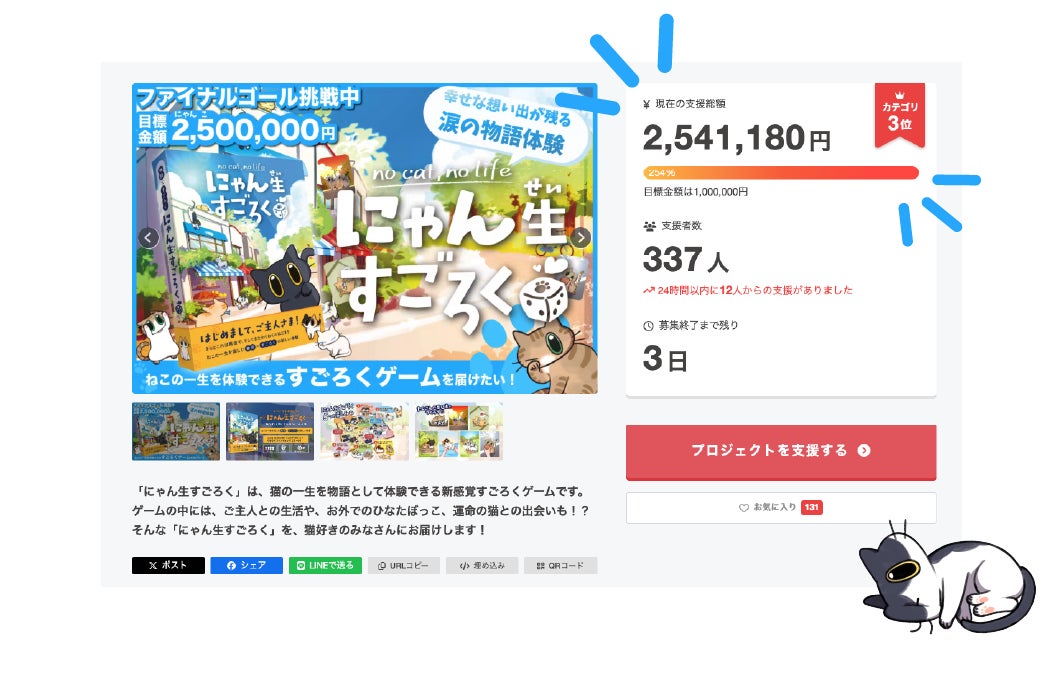Viewport: 1063px width, 680px height.
Task: Select the fourth thumbnail with card illustrations
Action: [x=458, y=432]
